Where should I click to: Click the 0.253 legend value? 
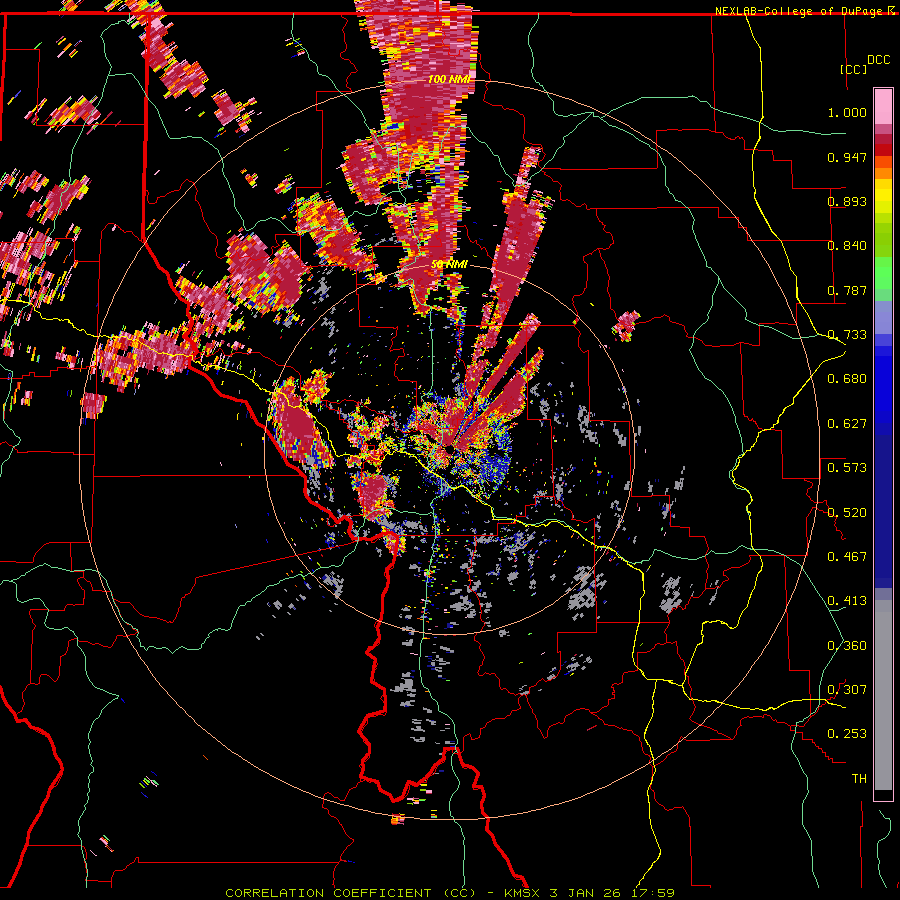(x=847, y=734)
